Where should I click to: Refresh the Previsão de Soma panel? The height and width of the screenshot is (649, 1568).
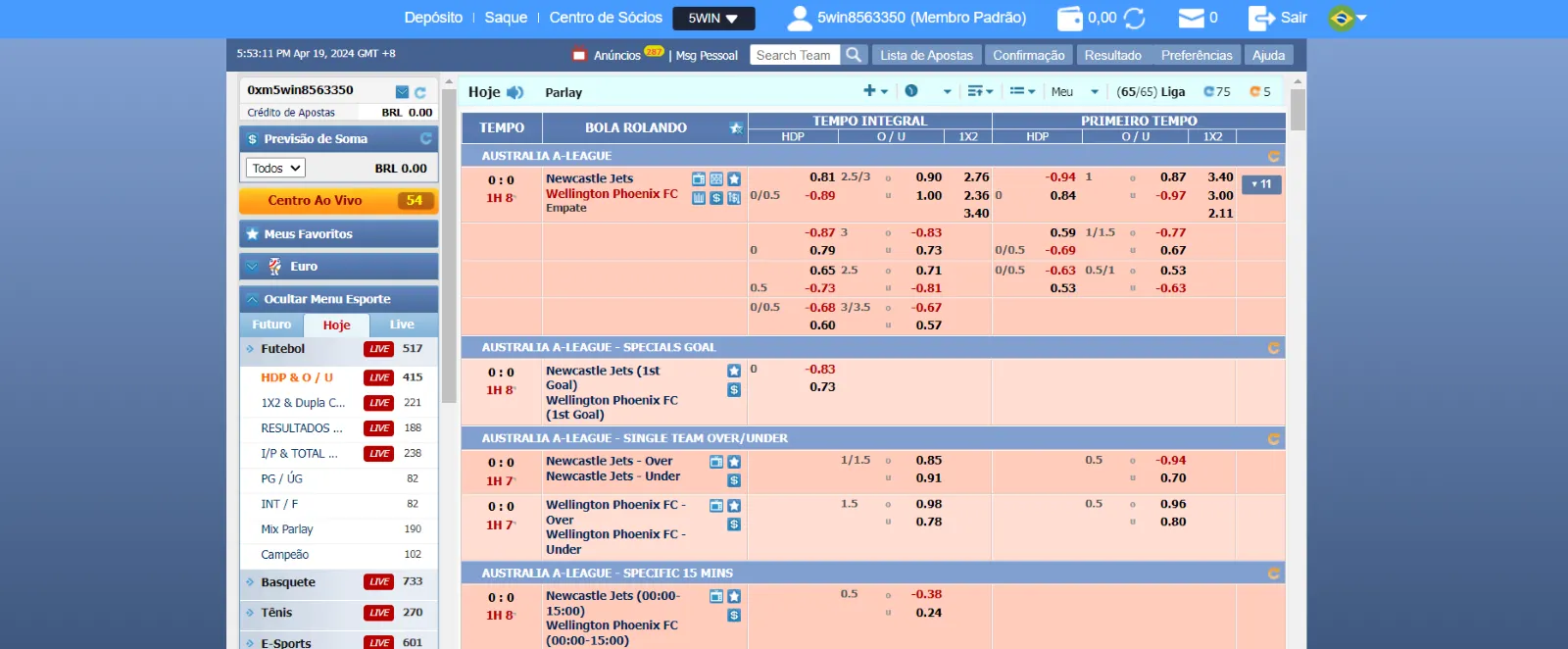[x=425, y=138]
